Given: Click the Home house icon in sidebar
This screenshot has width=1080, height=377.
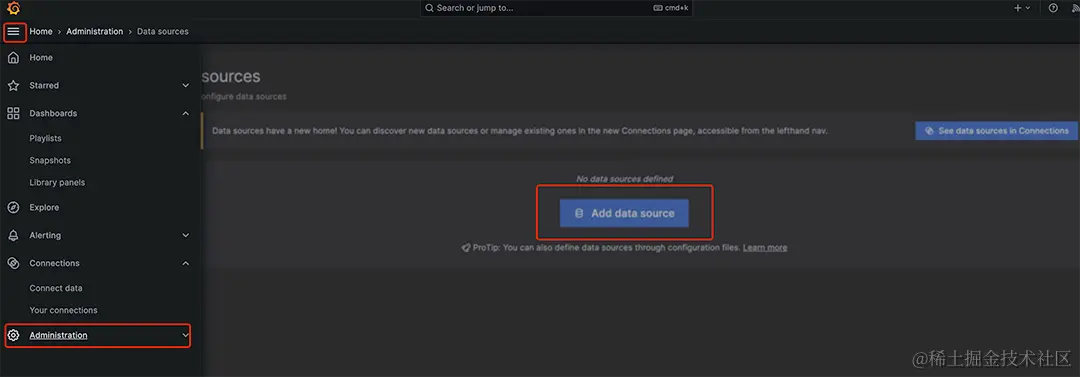Looking at the screenshot, I should click(13, 58).
